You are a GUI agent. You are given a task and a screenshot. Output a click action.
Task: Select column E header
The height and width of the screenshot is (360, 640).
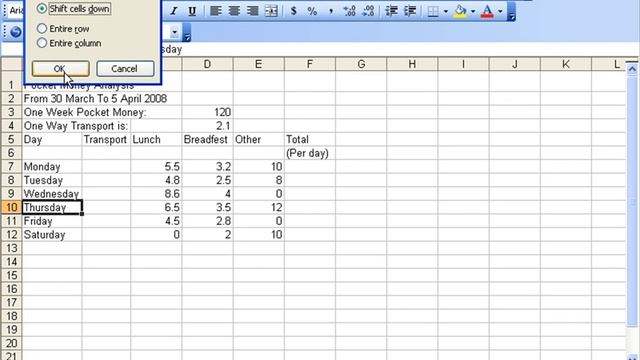click(258, 64)
